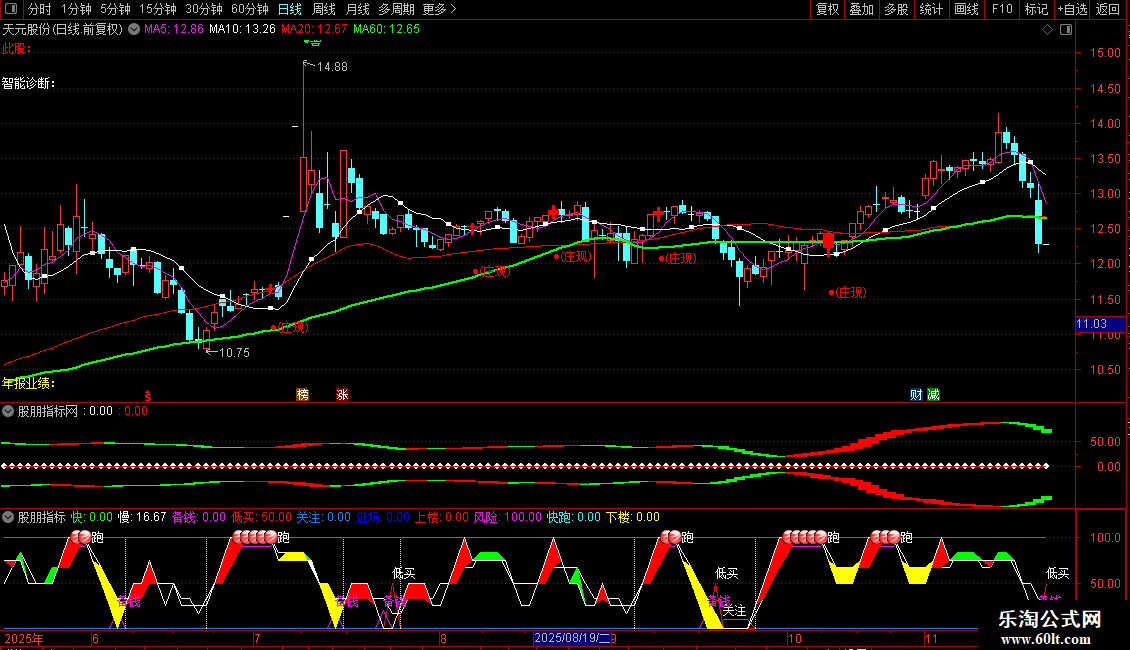Click the MA20: 12.67 value

[x=314, y=29]
